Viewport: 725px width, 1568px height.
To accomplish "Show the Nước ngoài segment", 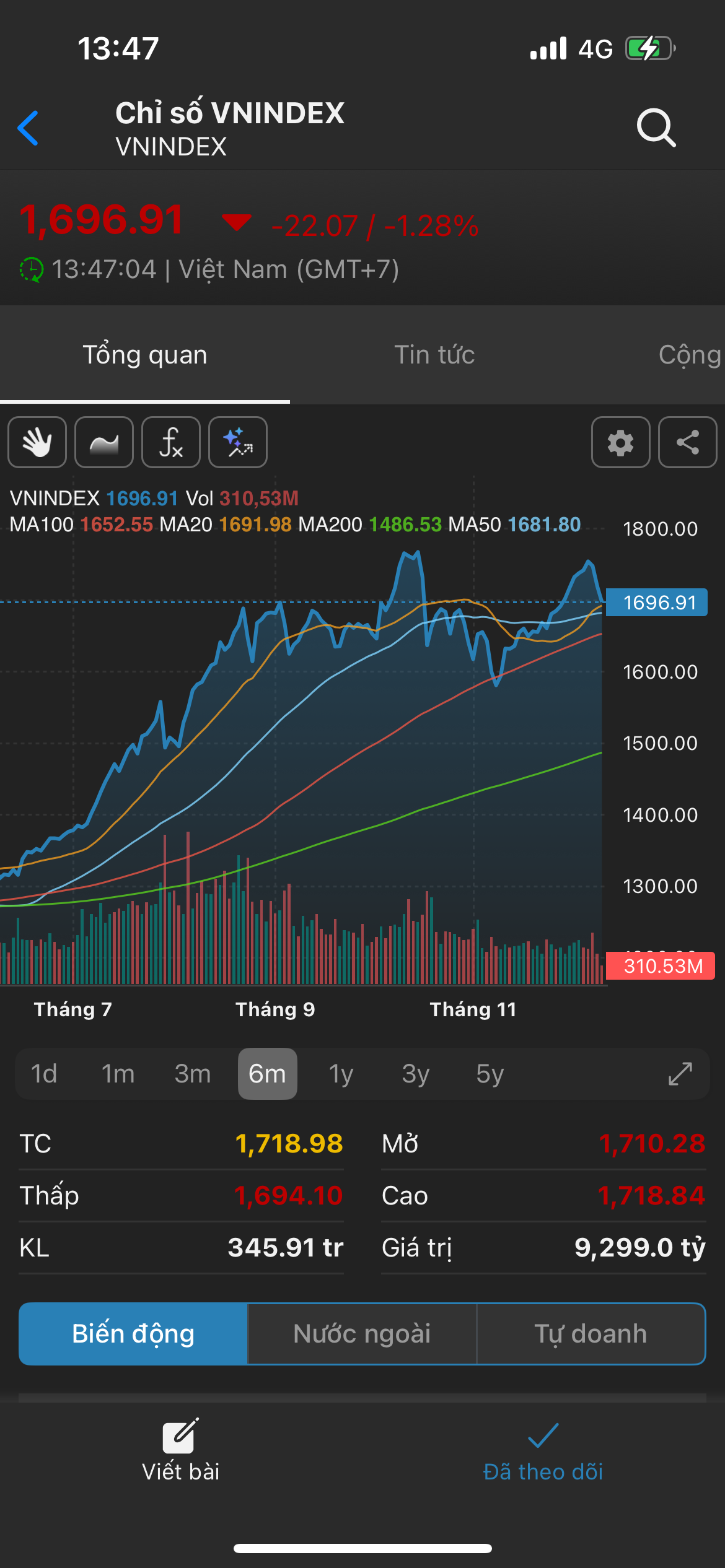I will click(x=362, y=1334).
